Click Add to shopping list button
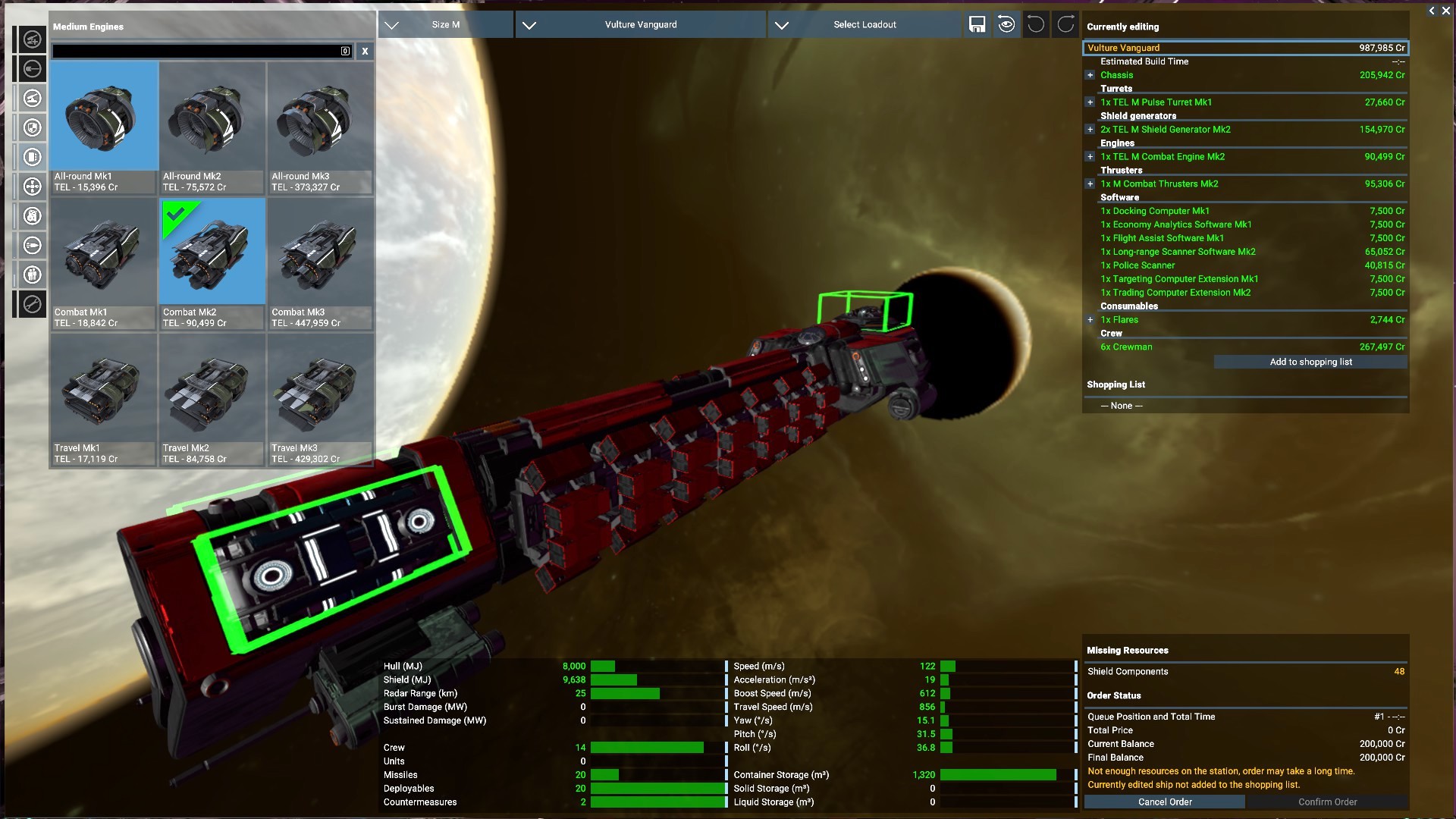This screenshot has width=1456, height=819. pyautogui.click(x=1311, y=361)
